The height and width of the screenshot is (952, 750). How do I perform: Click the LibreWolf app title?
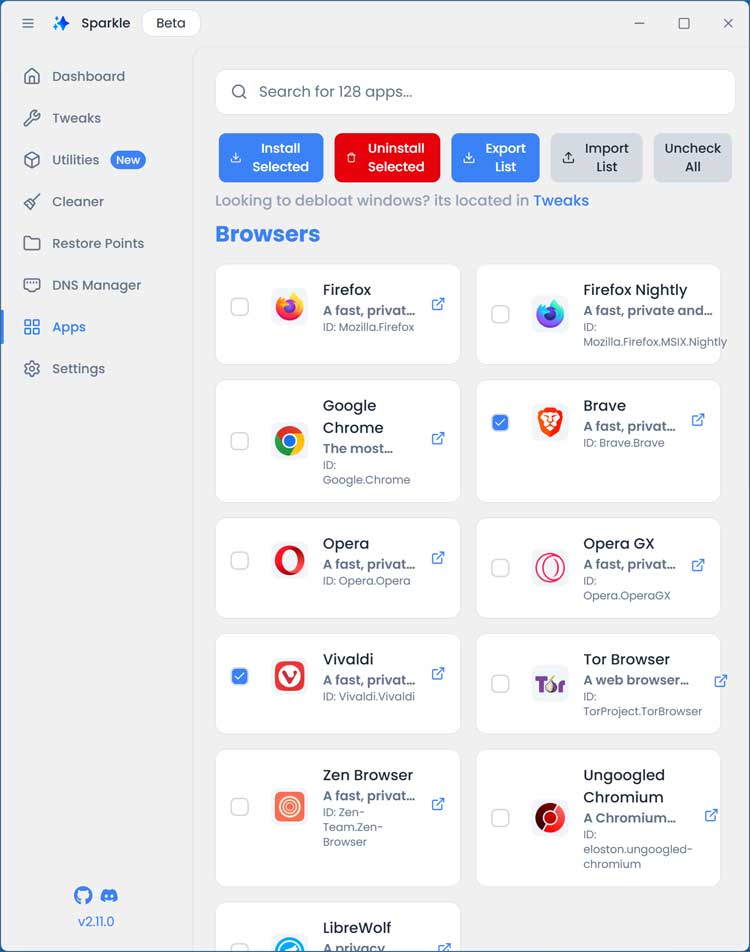pyautogui.click(x=356, y=928)
